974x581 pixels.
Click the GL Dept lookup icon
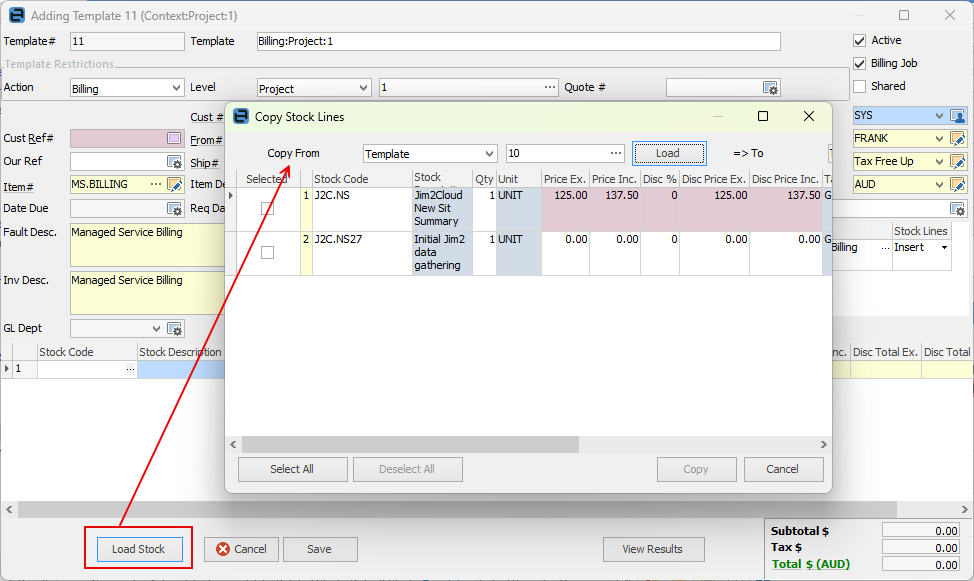(x=175, y=329)
